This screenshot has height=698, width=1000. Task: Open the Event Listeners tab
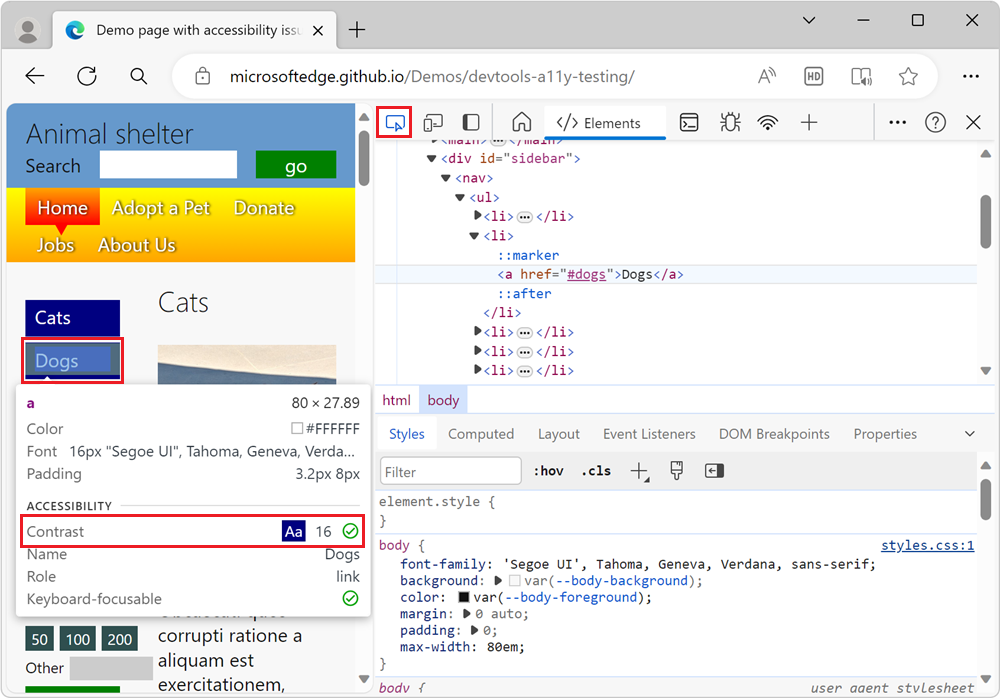tap(649, 433)
